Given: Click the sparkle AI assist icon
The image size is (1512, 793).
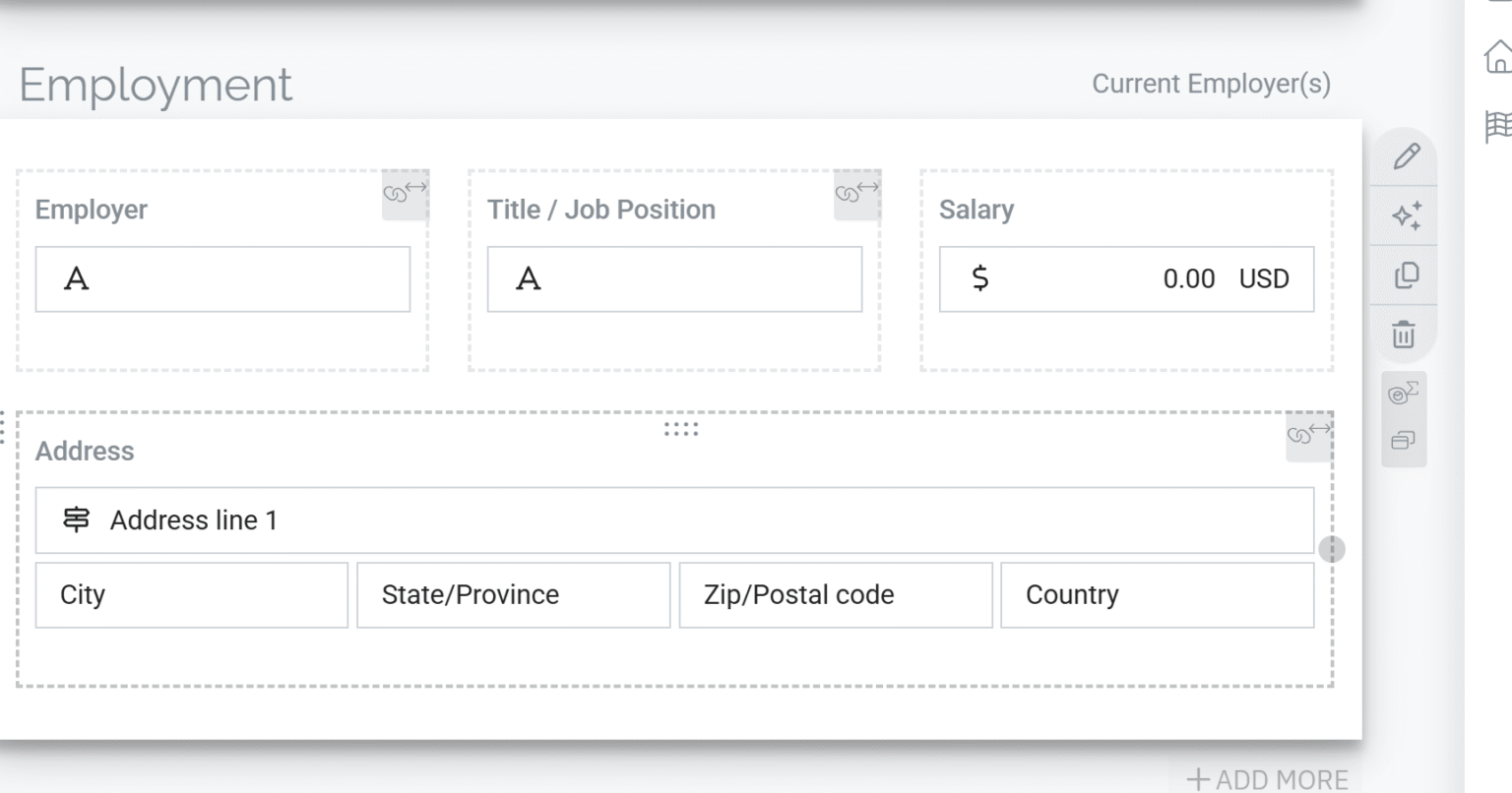Looking at the screenshot, I should click(x=1406, y=215).
